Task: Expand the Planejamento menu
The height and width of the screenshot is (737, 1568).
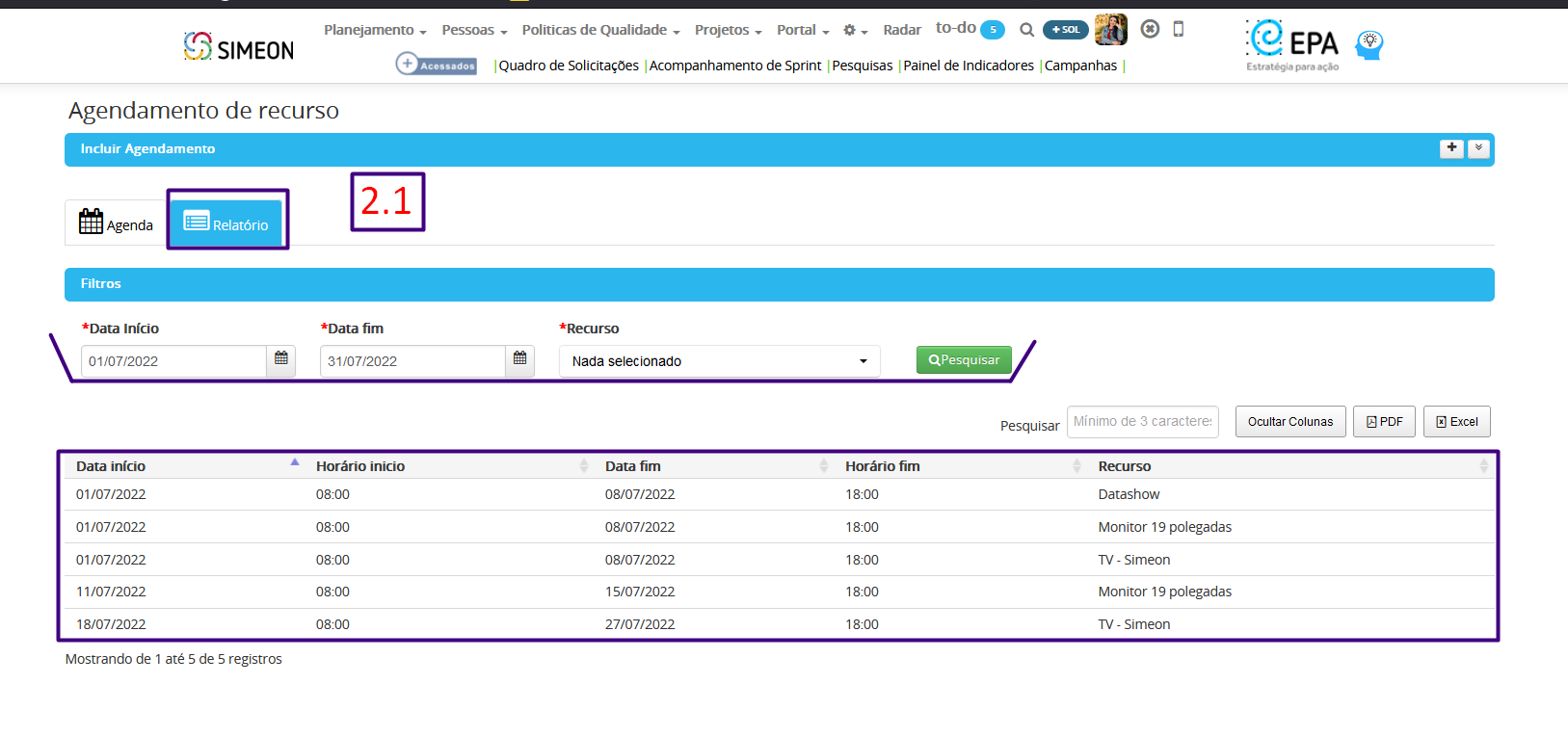Action: (x=375, y=30)
